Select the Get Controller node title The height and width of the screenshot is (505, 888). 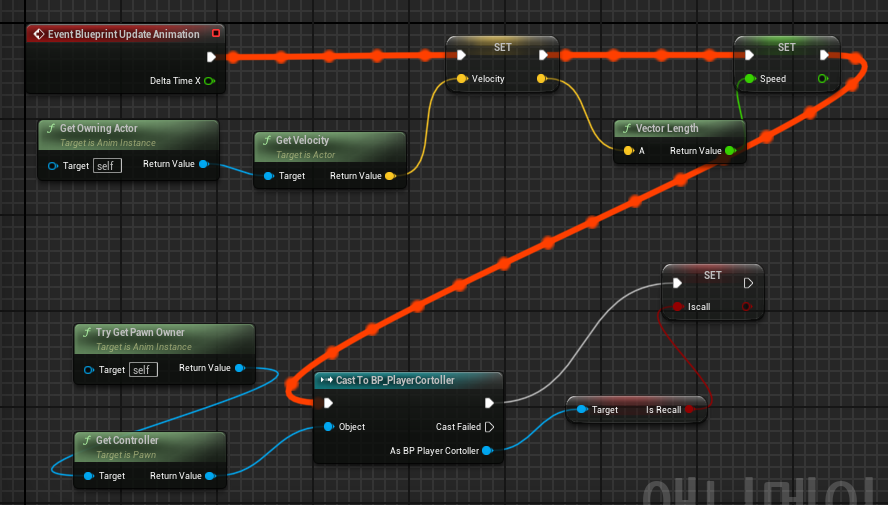(x=127, y=440)
